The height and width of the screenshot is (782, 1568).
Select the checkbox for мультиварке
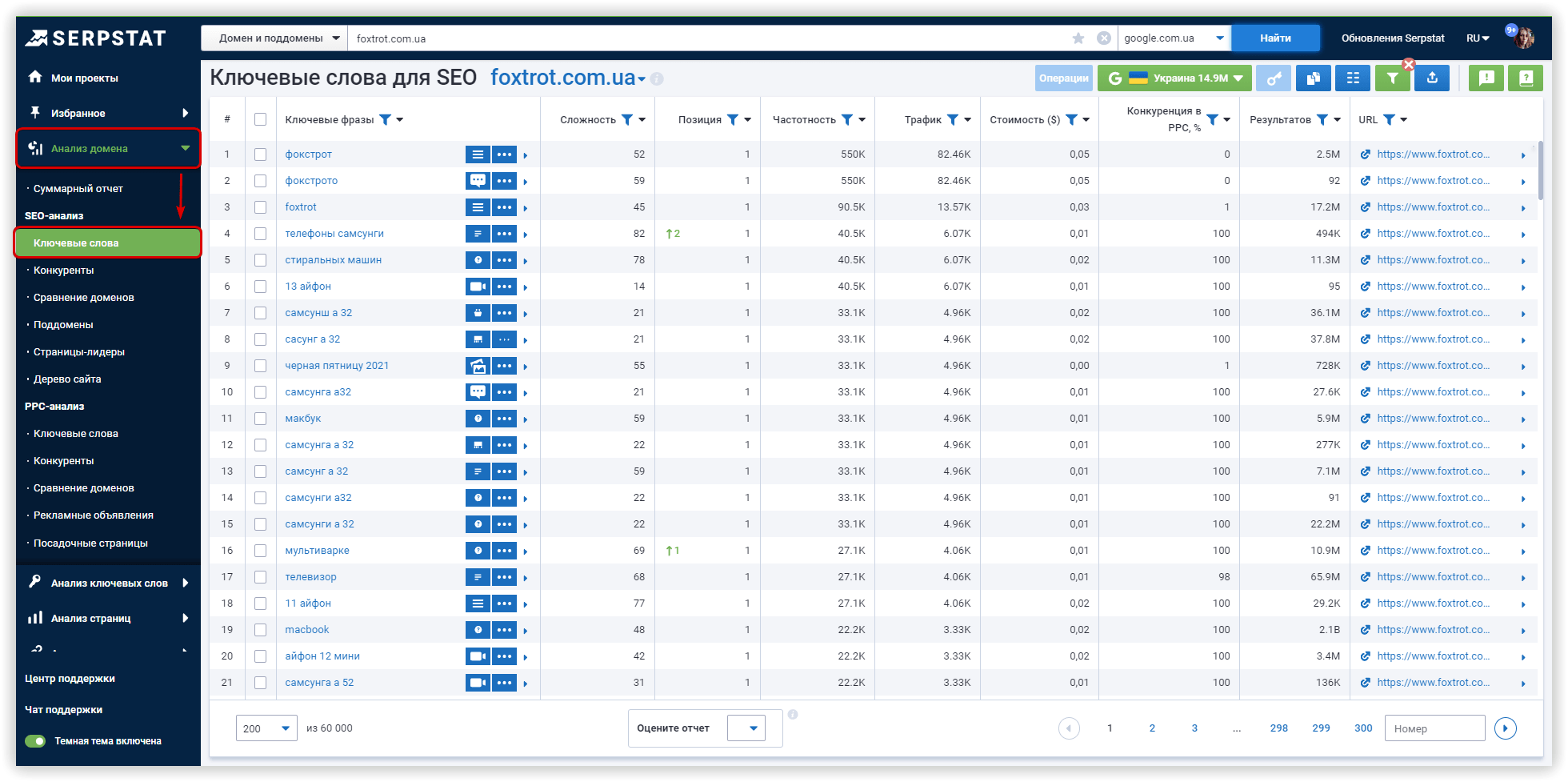click(x=260, y=551)
